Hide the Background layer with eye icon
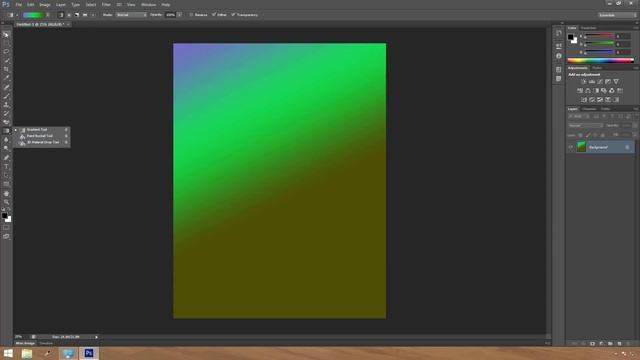 [571, 147]
